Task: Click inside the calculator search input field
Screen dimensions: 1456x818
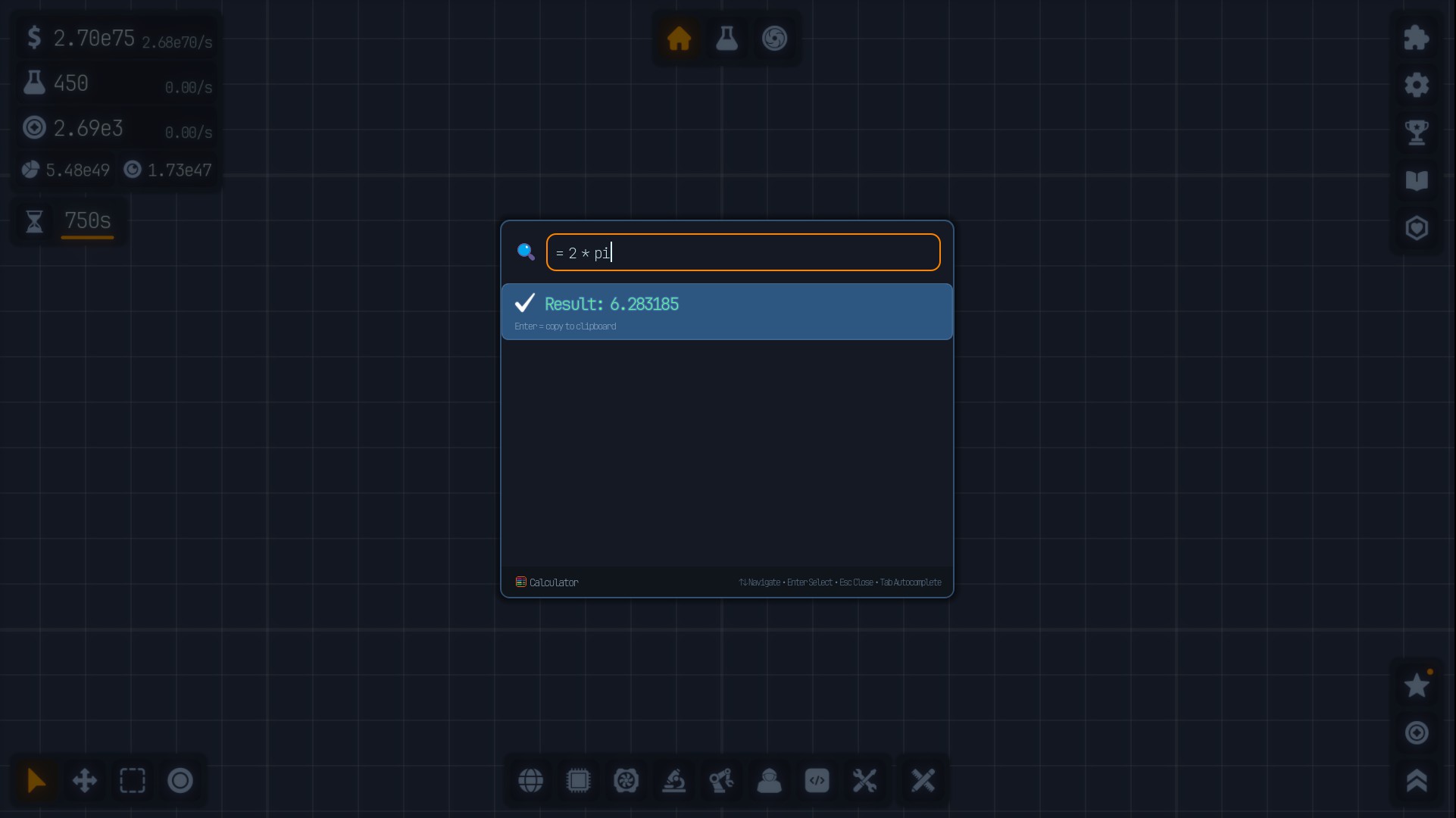Action: pyautogui.click(x=742, y=252)
